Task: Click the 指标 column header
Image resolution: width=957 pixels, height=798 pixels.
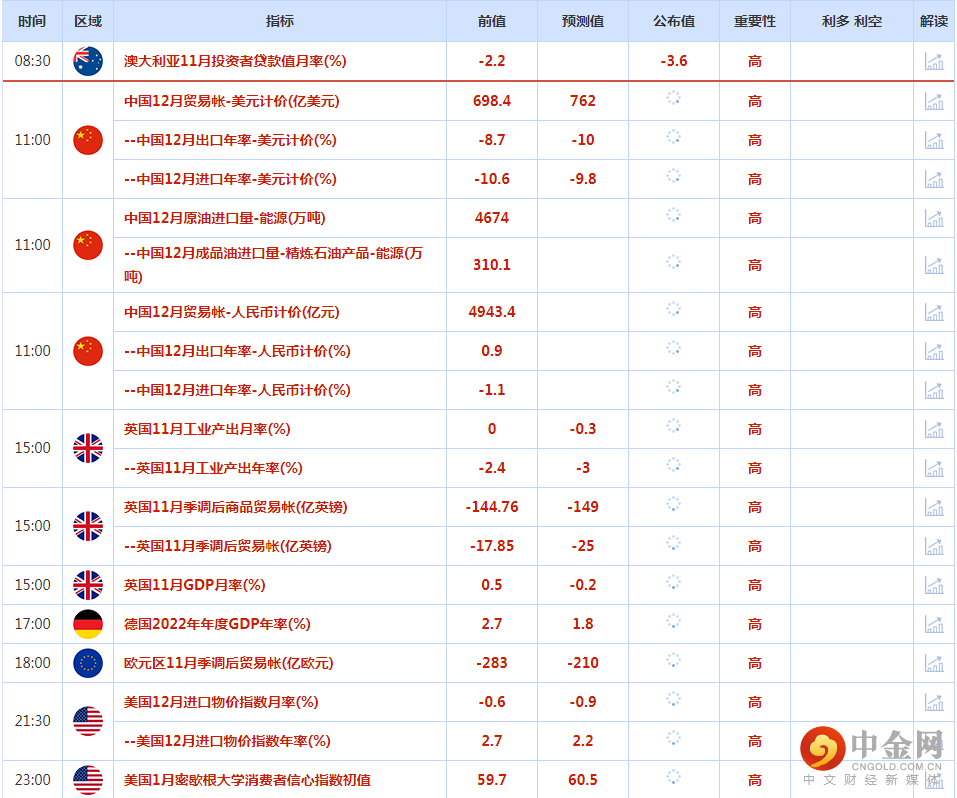Action: [280, 21]
